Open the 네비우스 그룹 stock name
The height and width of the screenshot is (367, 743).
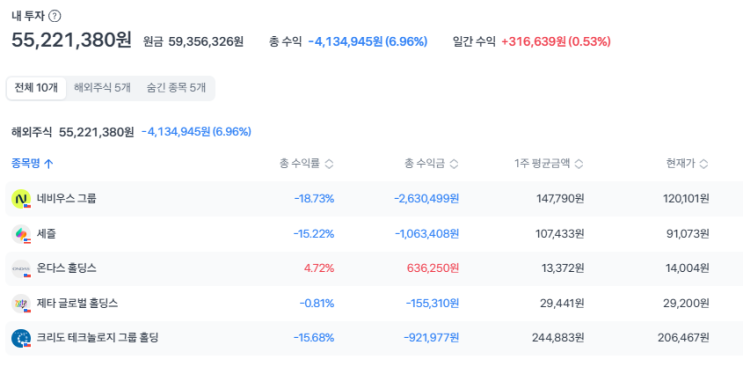point(66,199)
